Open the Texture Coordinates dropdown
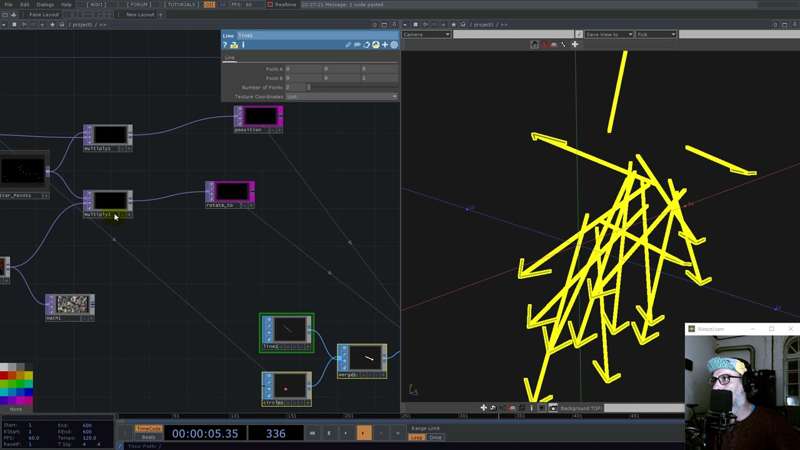The height and width of the screenshot is (450, 800). [341, 96]
